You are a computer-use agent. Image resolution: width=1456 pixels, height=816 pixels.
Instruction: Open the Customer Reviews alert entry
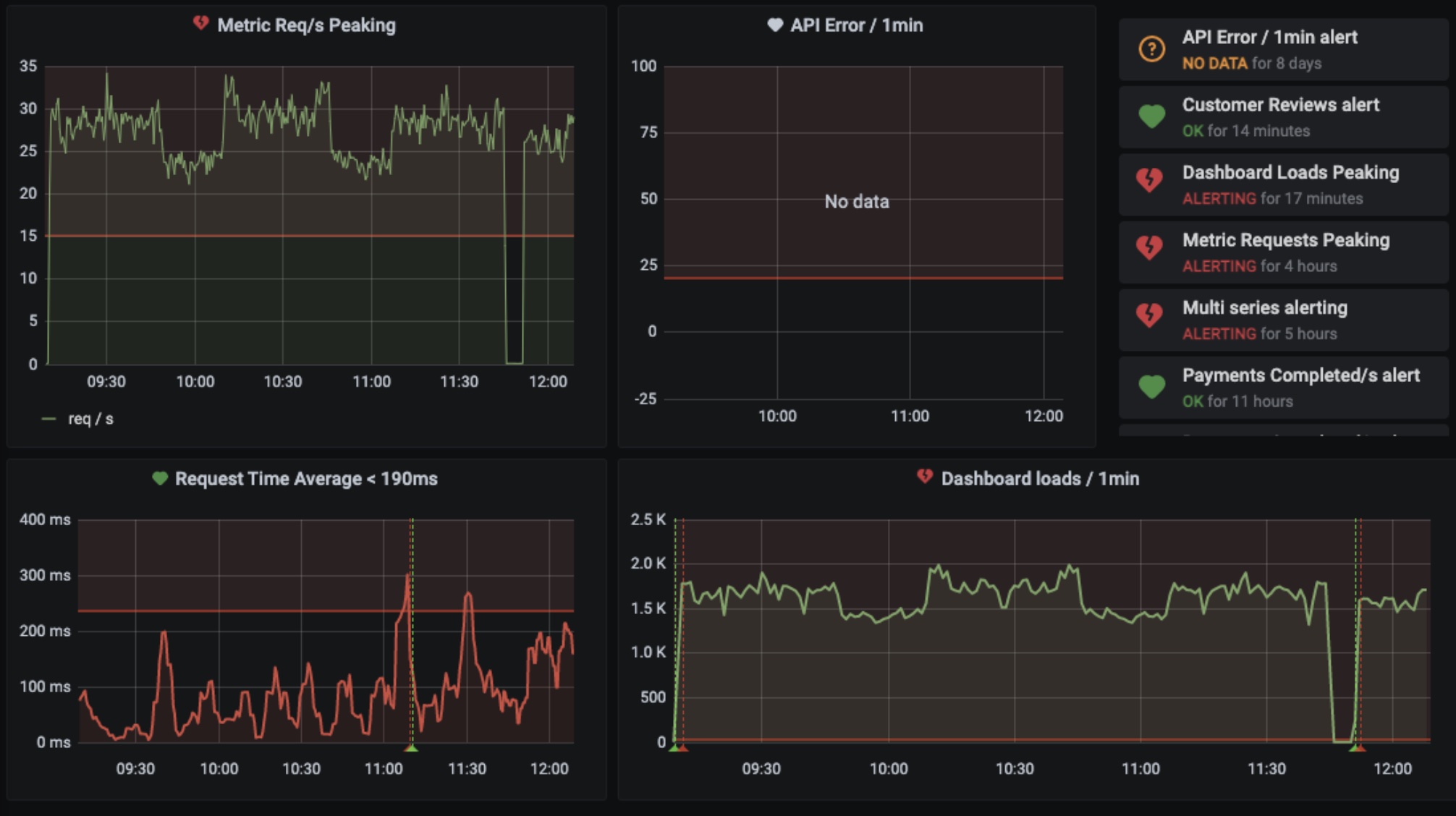pyautogui.click(x=1279, y=105)
